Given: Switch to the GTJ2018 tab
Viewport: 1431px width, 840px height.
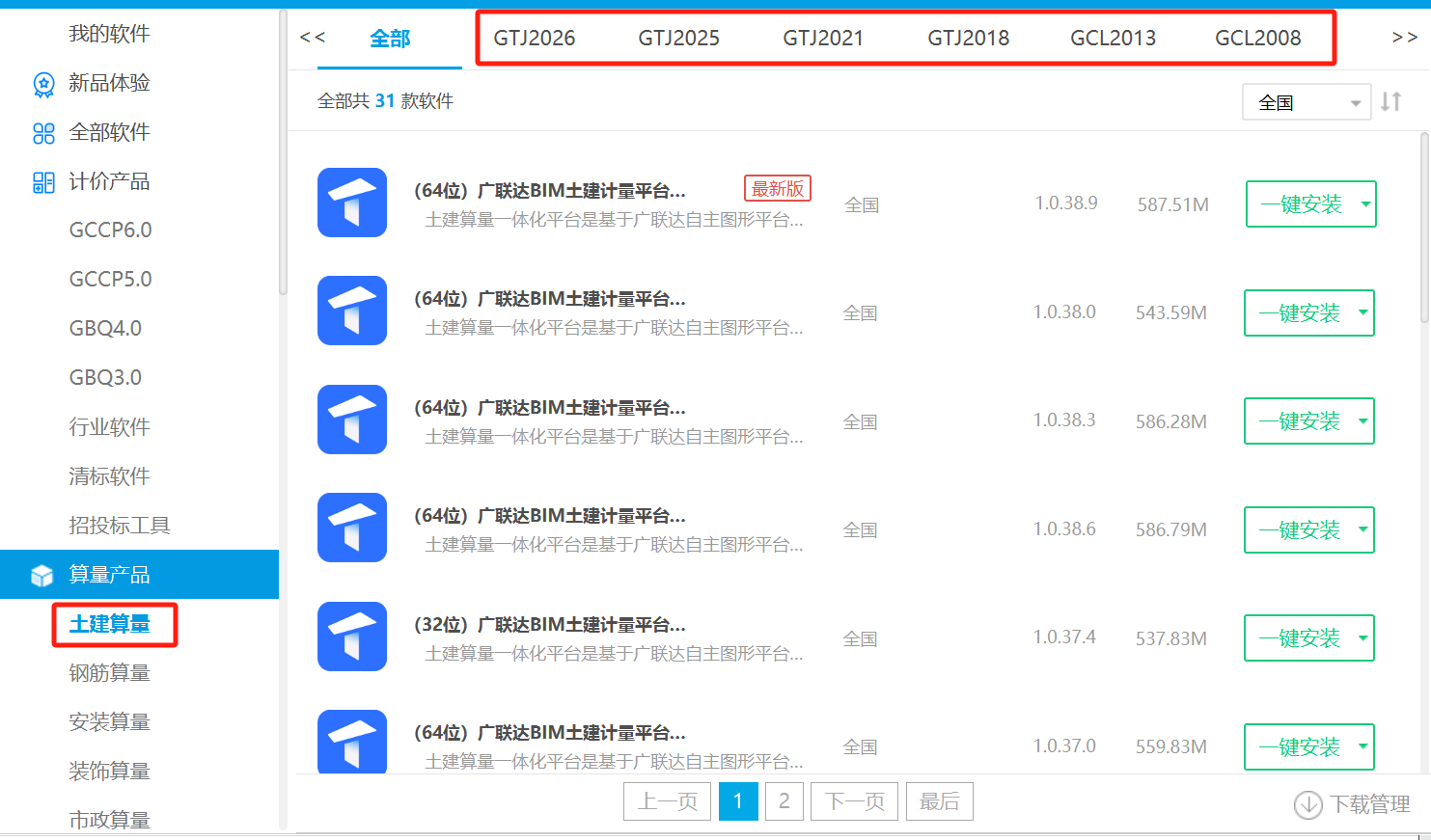Looking at the screenshot, I should 969,39.
